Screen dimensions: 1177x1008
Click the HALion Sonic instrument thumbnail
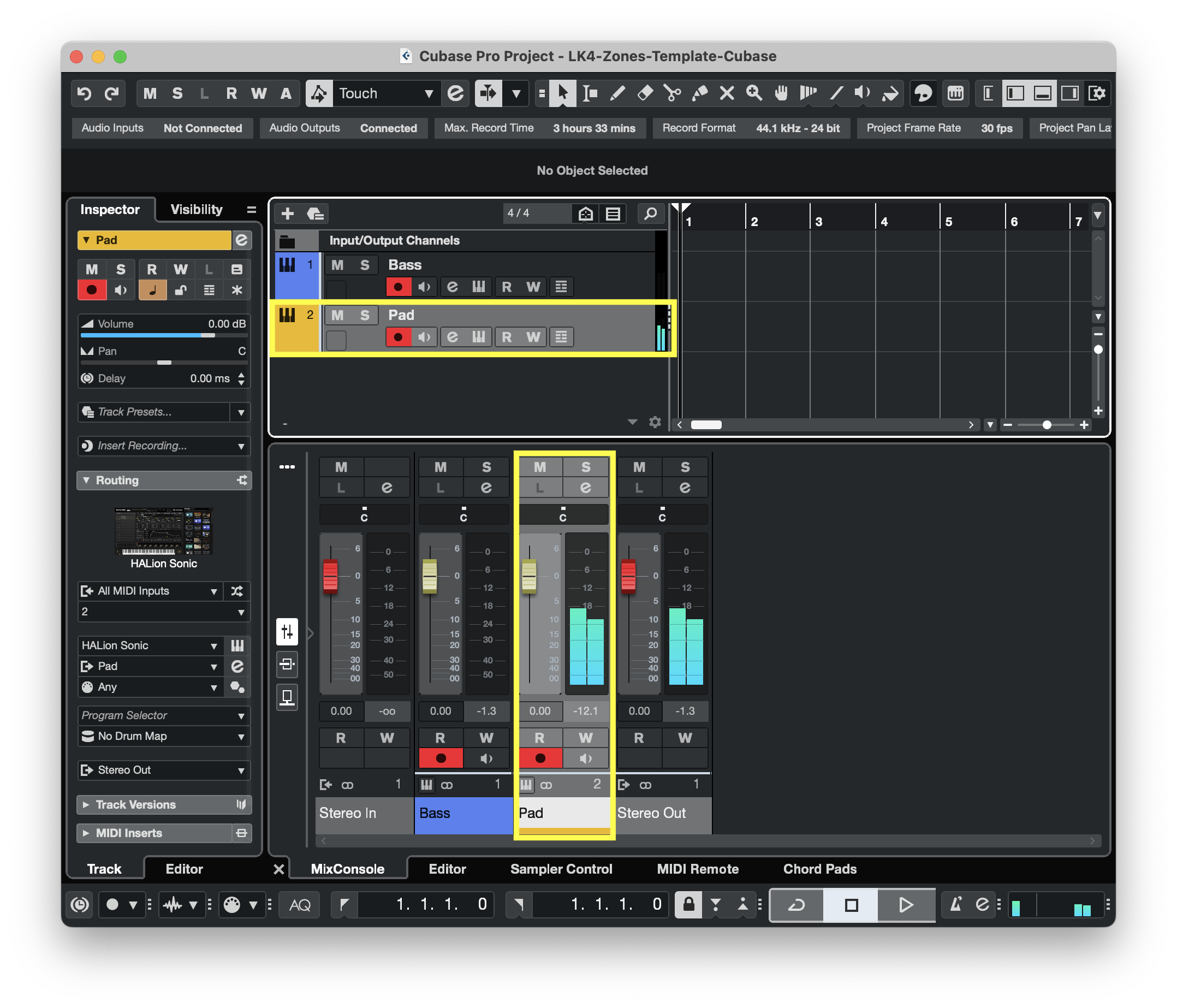pos(164,531)
